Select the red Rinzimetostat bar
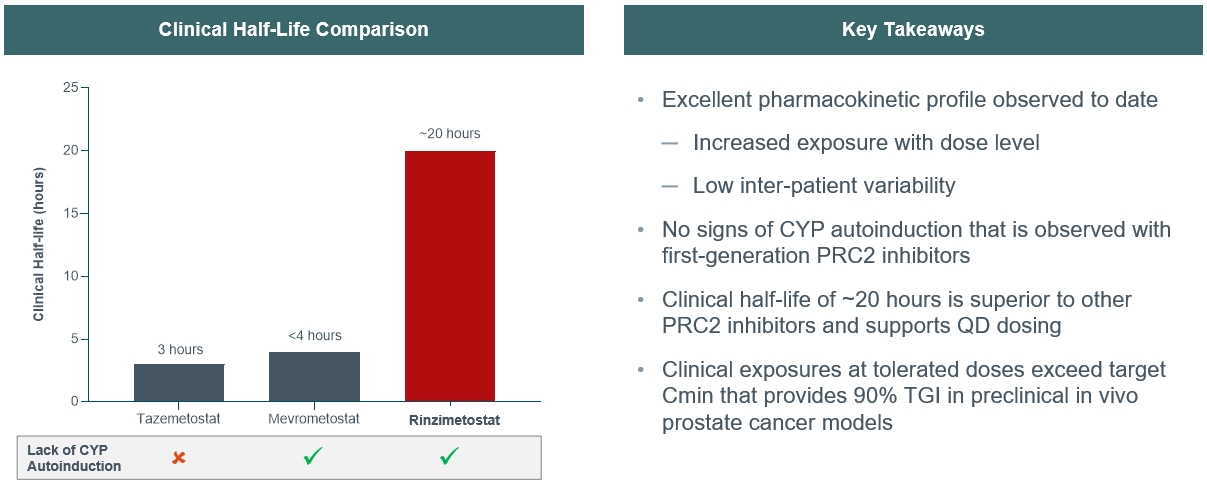The image size is (1207, 483). coord(449,276)
